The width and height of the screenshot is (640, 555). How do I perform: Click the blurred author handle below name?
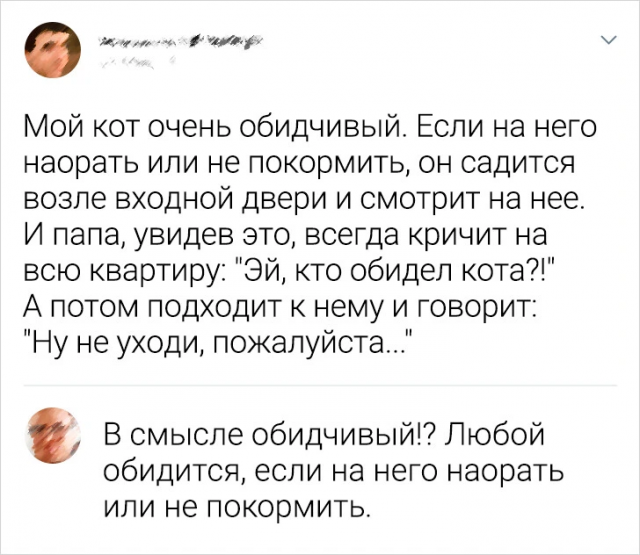pyautogui.click(x=127, y=62)
